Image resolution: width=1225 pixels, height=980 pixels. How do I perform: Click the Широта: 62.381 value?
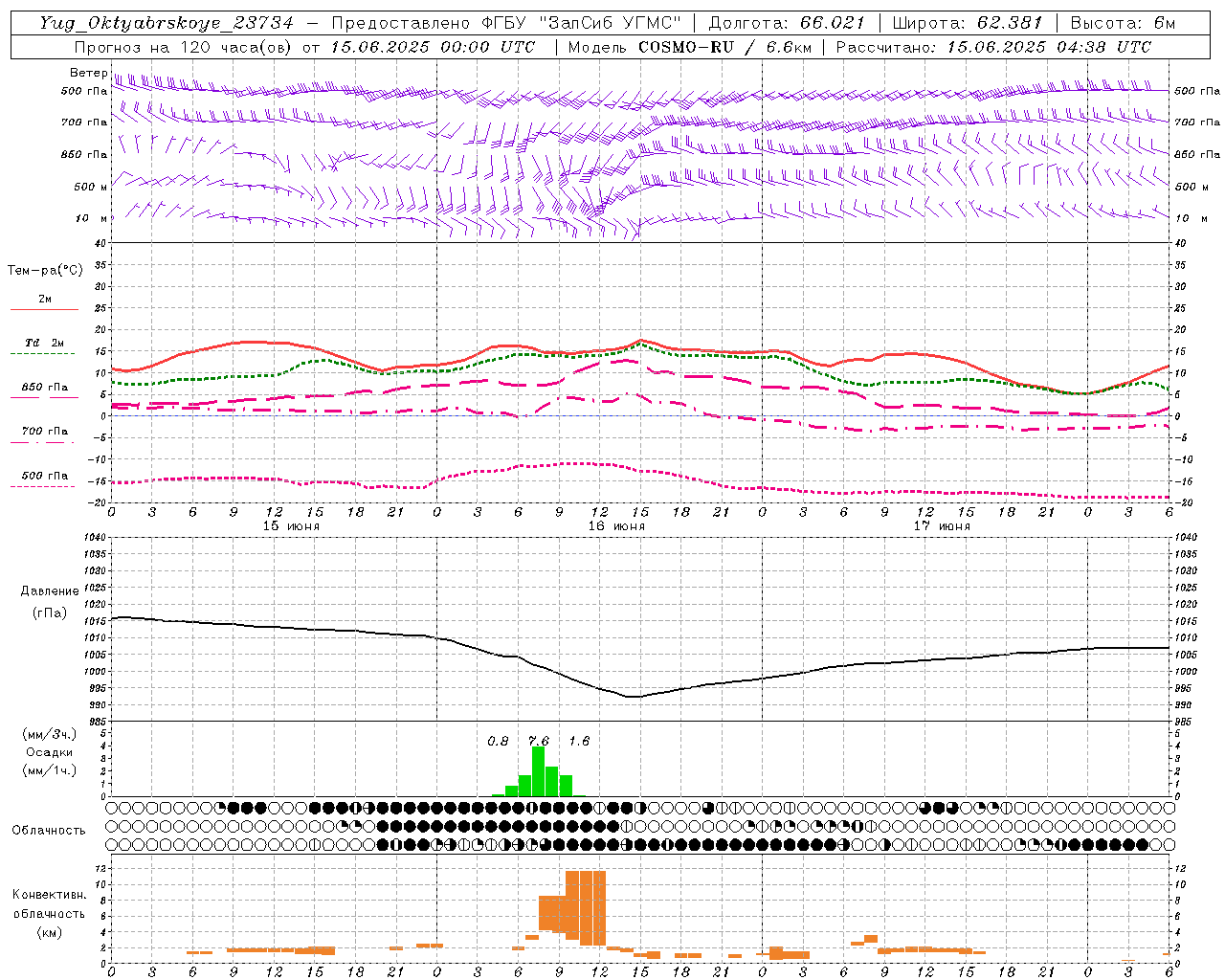click(968, 23)
